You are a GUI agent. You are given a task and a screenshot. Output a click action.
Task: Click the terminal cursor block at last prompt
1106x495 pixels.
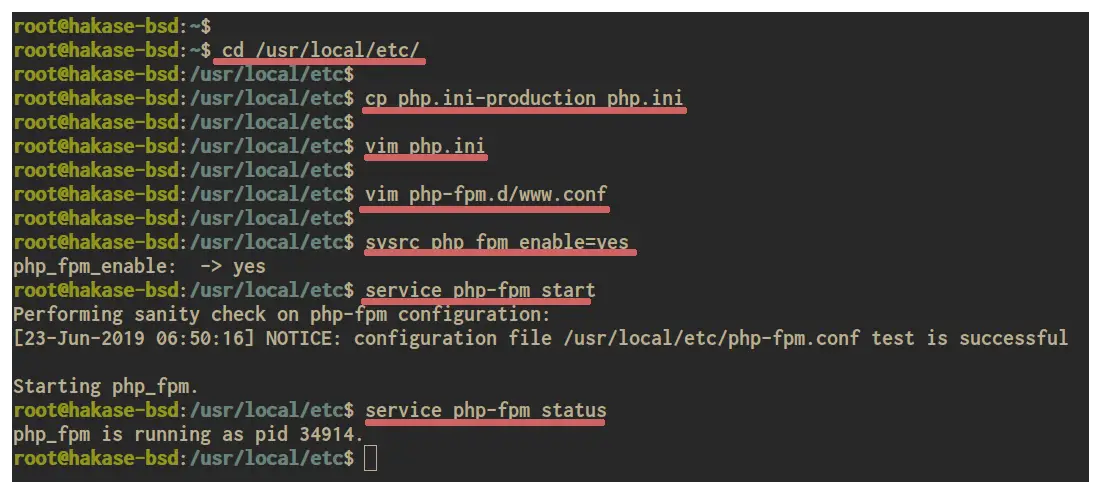tap(370, 458)
